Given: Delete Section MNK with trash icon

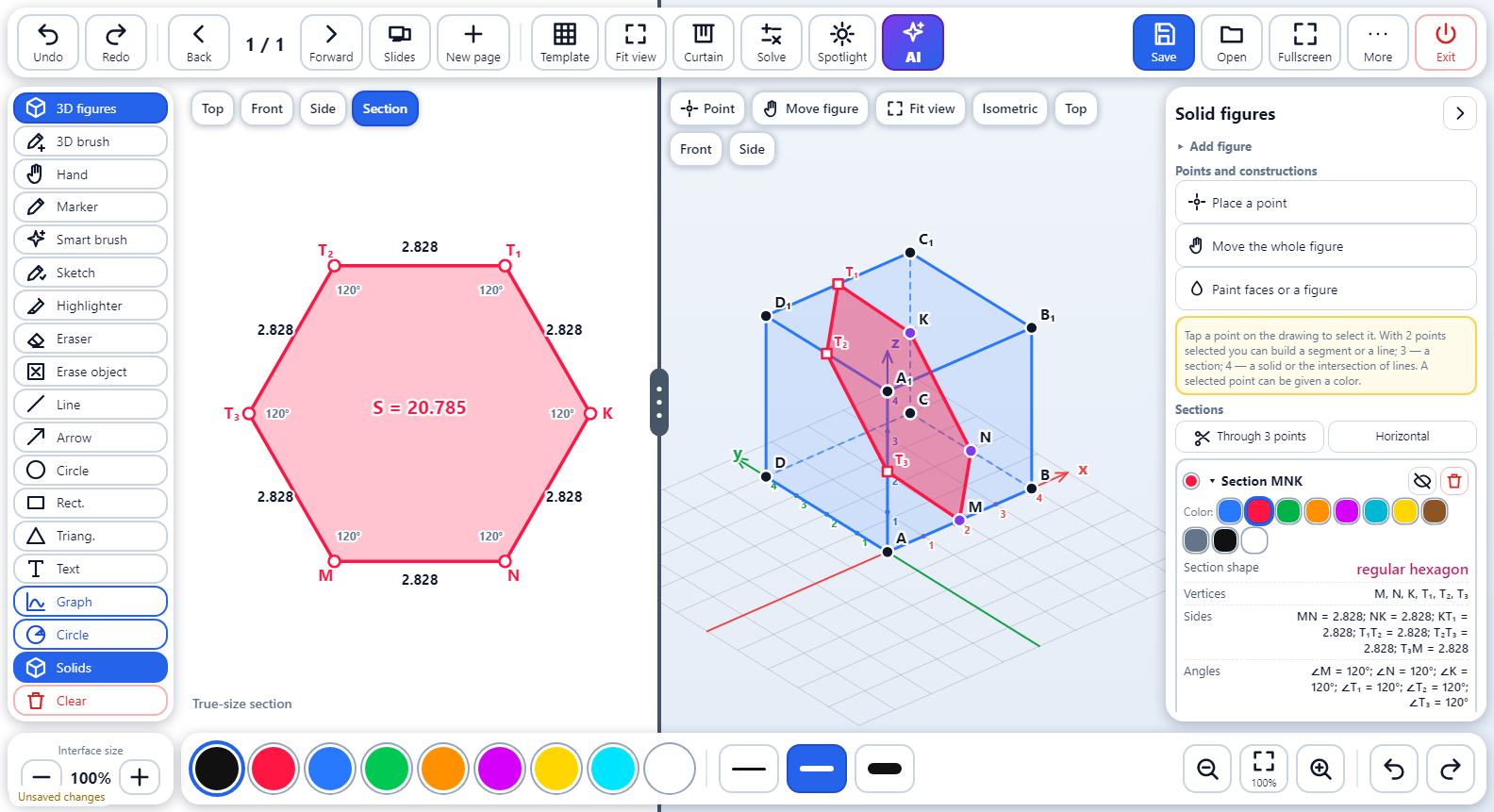Looking at the screenshot, I should click(x=1454, y=481).
